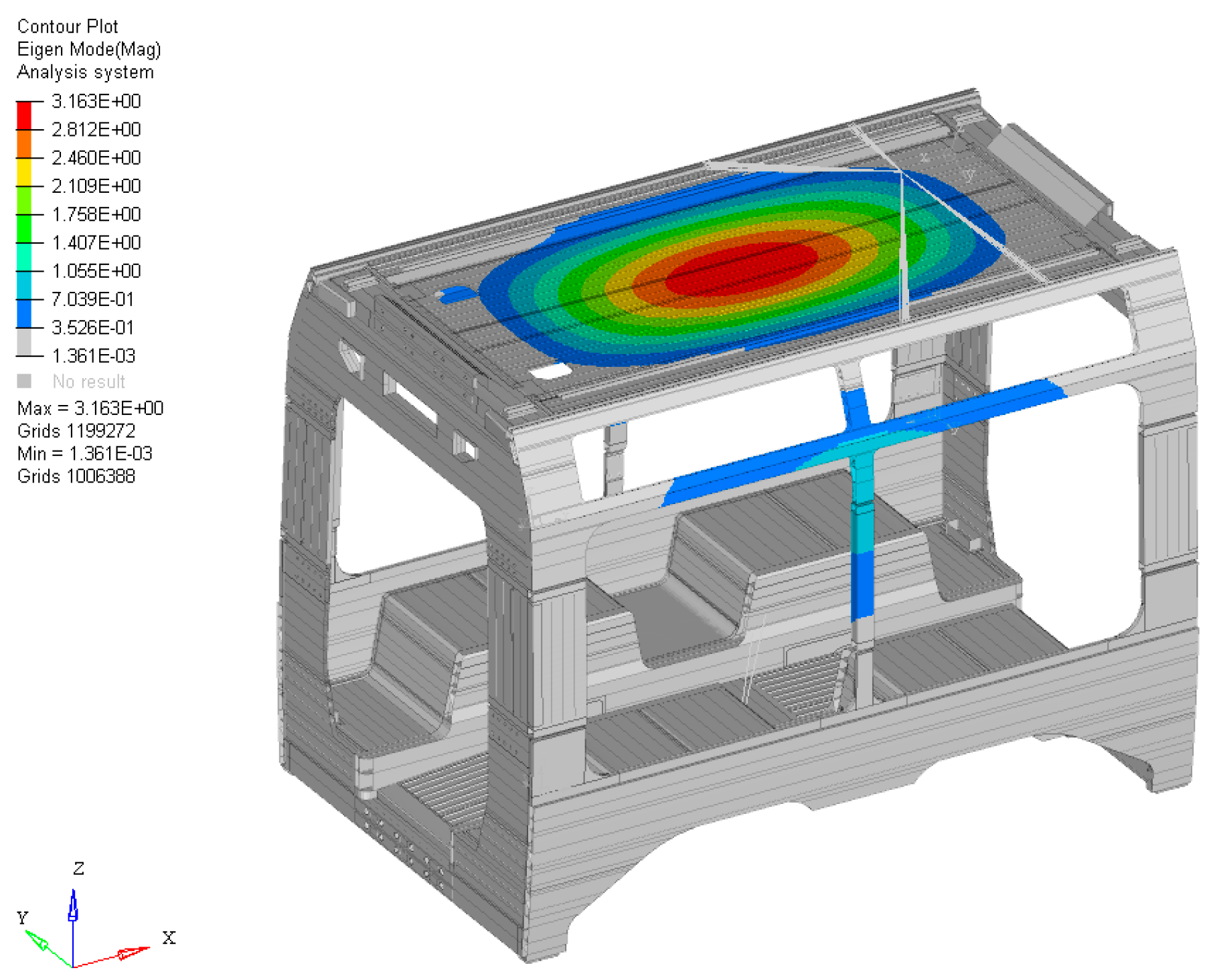Click the 1.407E+00 legend value
1211x980 pixels.
(x=96, y=242)
